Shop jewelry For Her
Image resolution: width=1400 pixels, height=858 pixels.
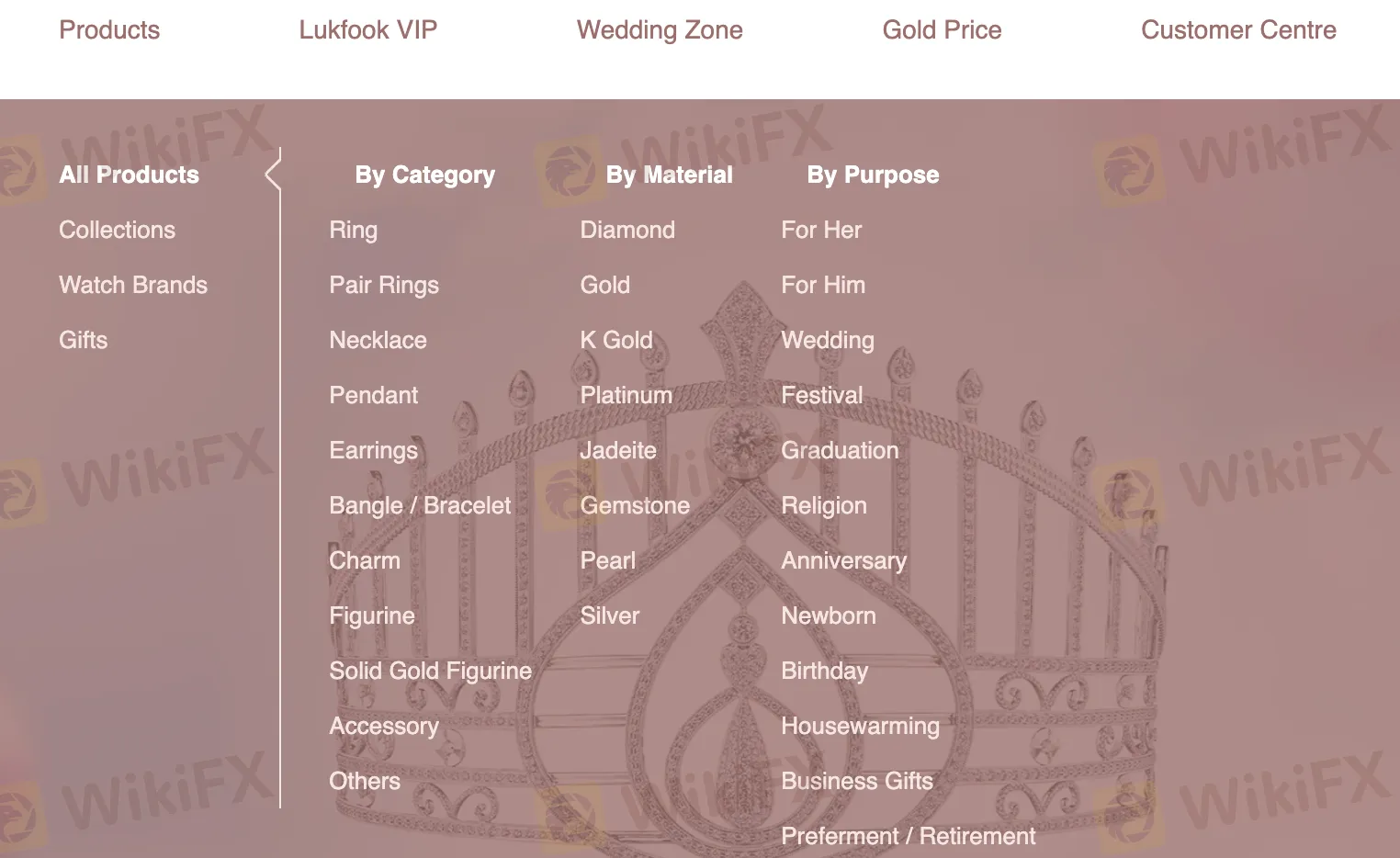[x=821, y=230]
